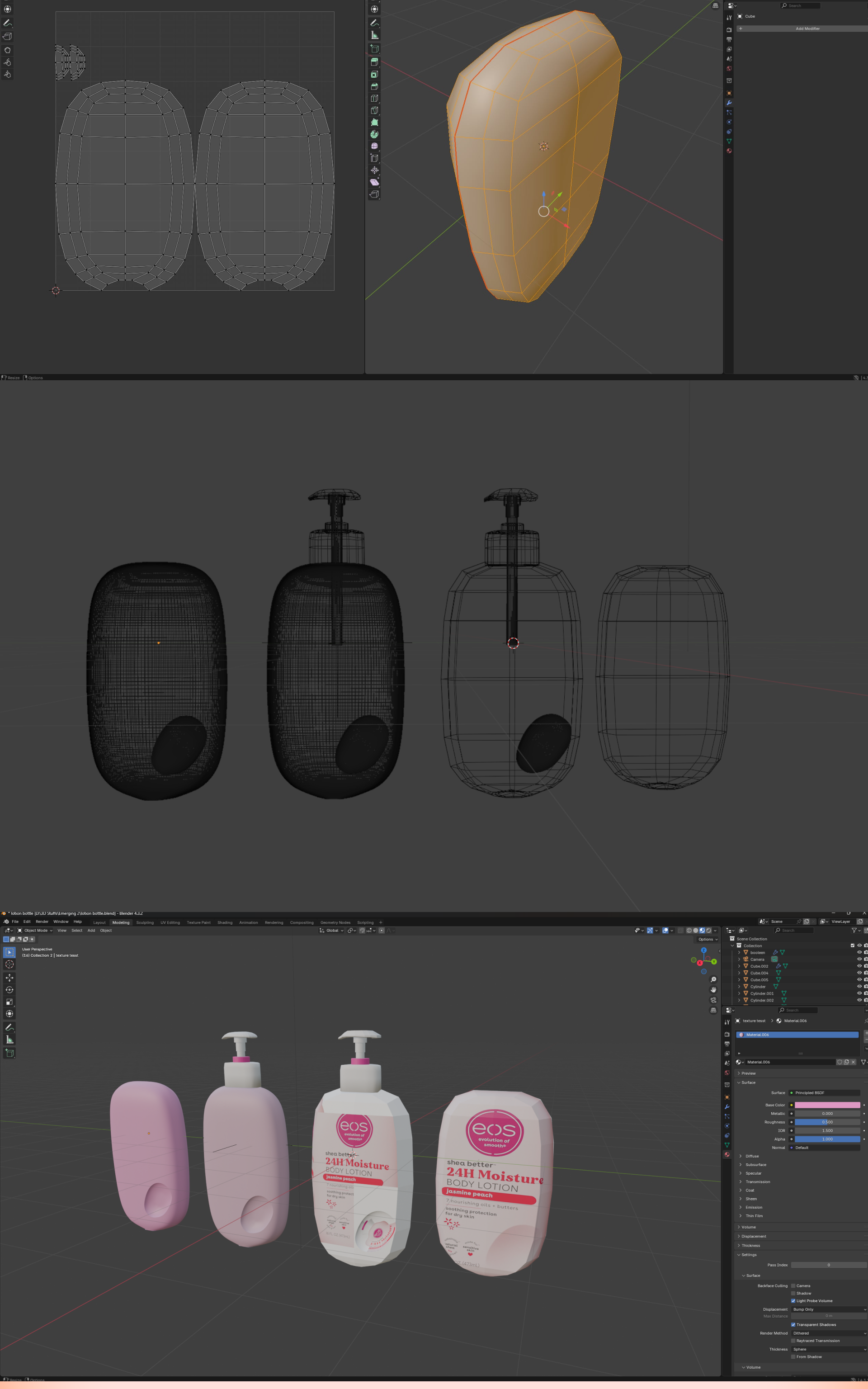This screenshot has height=1389, width=868.
Task: Toggle X-Ray viewport shading mode
Action: coord(681,931)
